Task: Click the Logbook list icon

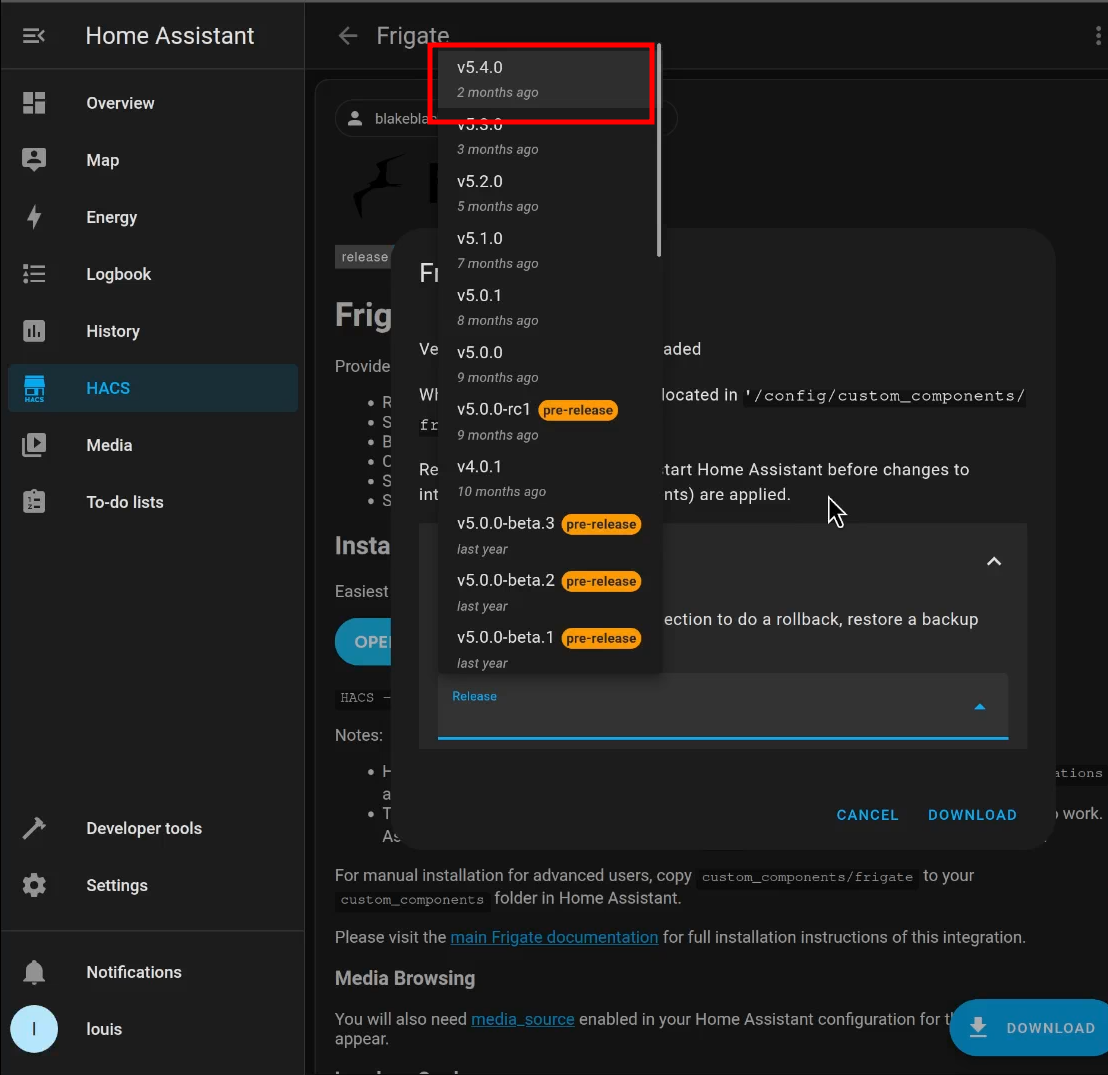Action: [33, 274]
